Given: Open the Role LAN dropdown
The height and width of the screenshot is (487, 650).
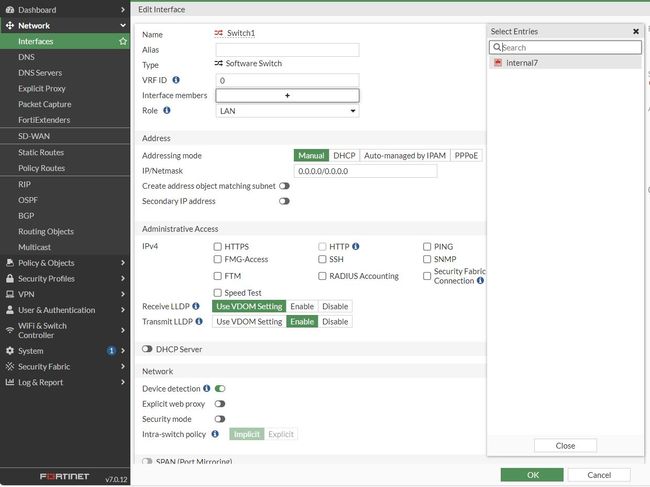Looking at the screenshot, I should coord(287,111).
